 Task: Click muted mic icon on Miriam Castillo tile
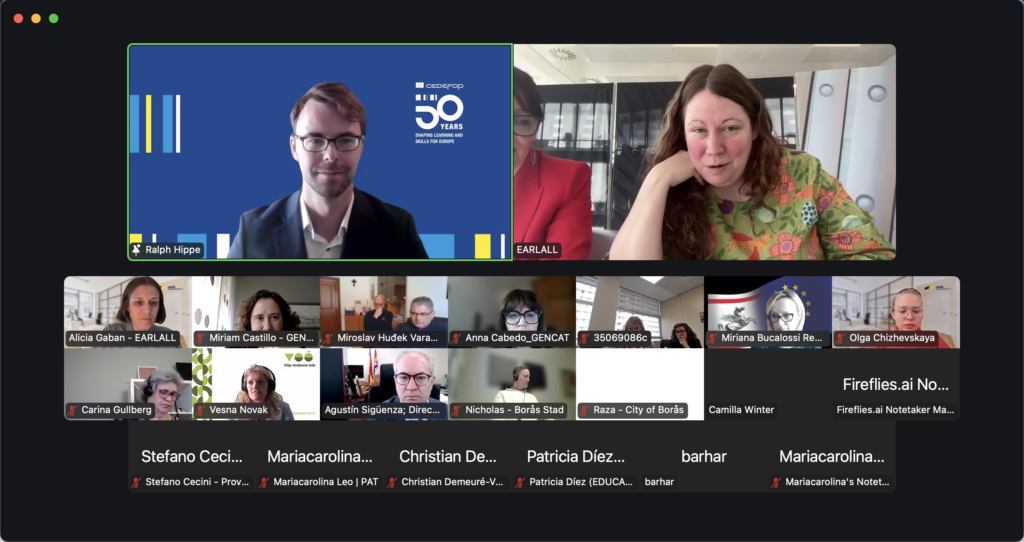coord(200,338)
